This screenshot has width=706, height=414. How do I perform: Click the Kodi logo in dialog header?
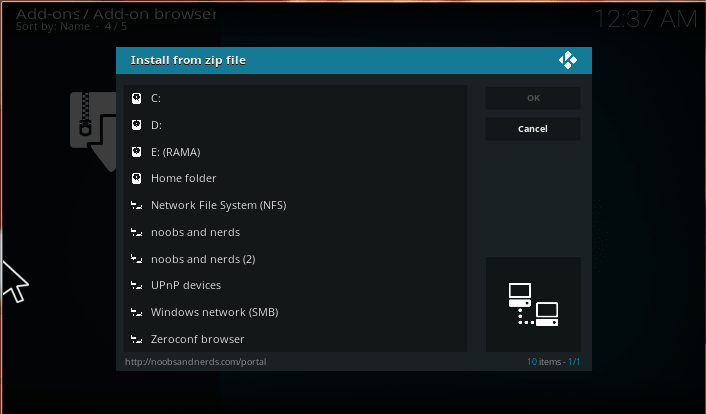pyautogui.click(x=568, y=60)
